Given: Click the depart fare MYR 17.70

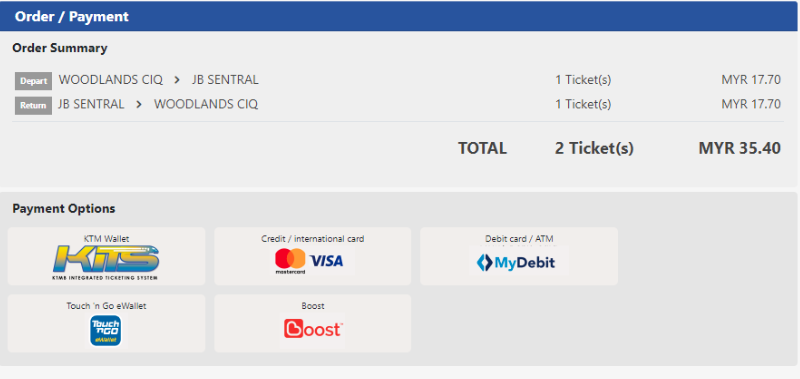Looking at the screenshot, I should [x=751, y=80].
